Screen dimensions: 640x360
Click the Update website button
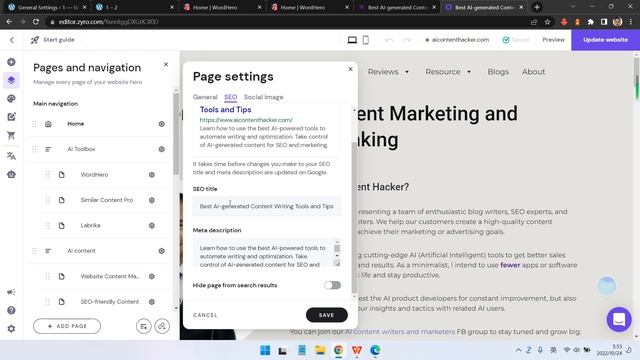605,40
